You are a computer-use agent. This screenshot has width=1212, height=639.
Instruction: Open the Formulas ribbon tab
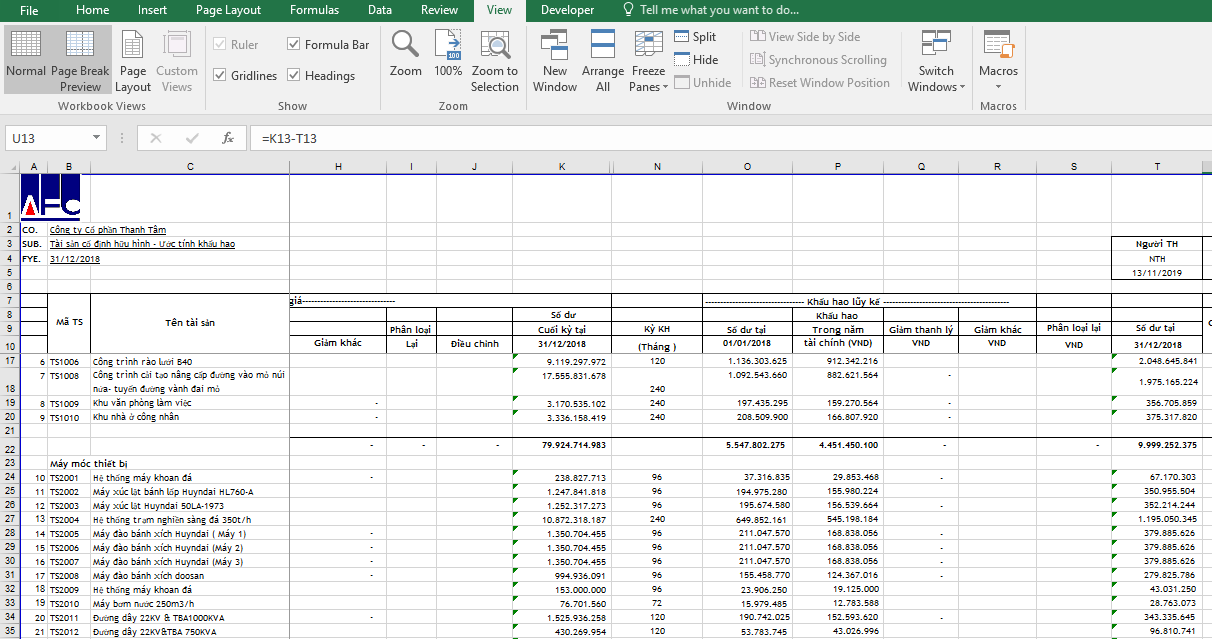[314, 10]
